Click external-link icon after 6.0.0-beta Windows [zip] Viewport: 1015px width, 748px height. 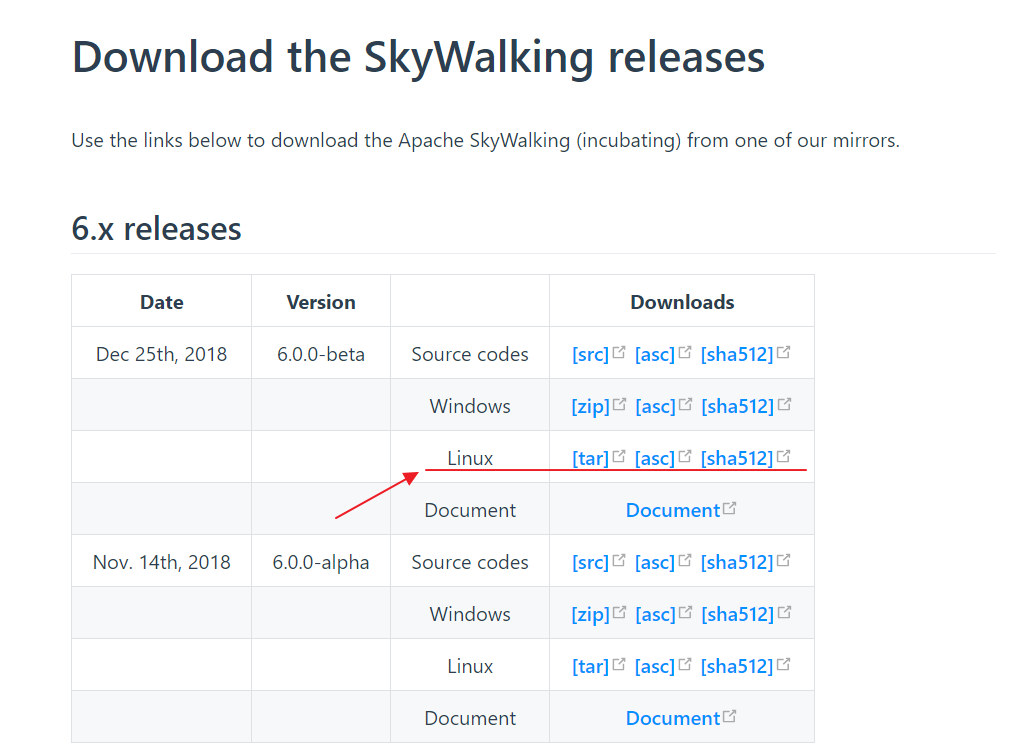point(619,404)
